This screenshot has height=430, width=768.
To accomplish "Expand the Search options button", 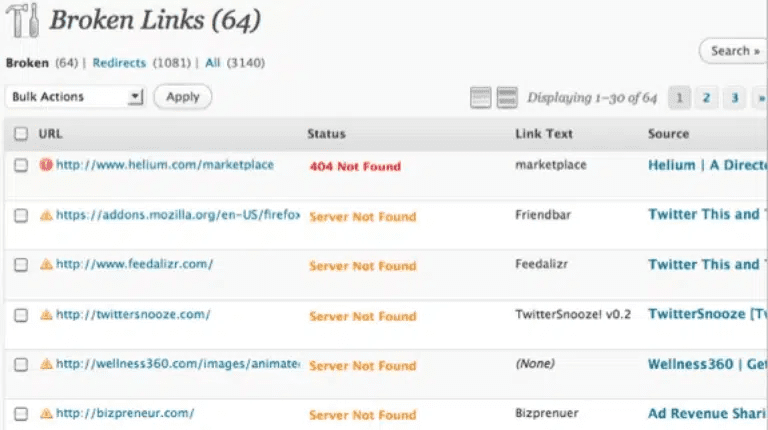I will point(733,51).
